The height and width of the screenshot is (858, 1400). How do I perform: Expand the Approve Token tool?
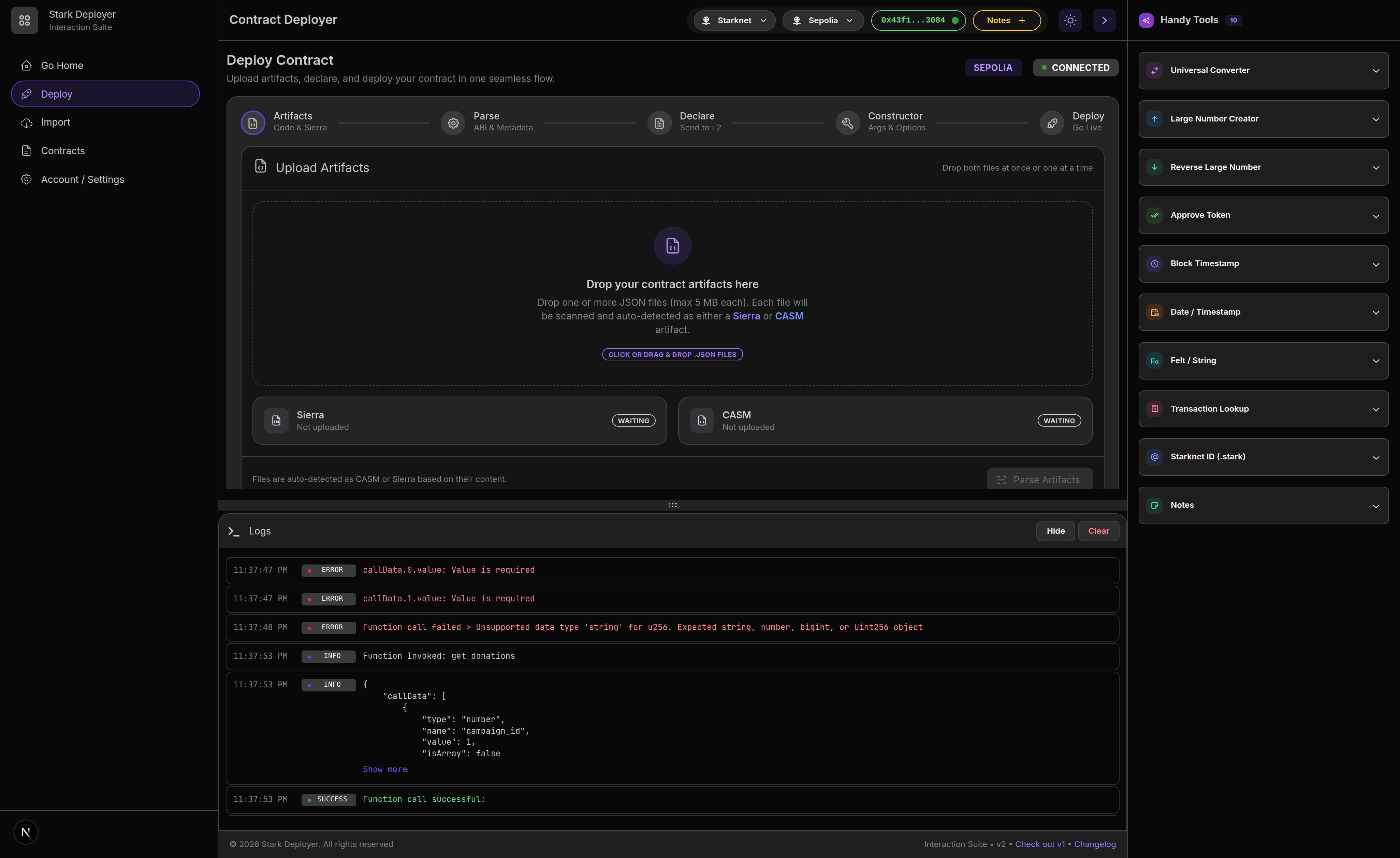click(1264, 215)
